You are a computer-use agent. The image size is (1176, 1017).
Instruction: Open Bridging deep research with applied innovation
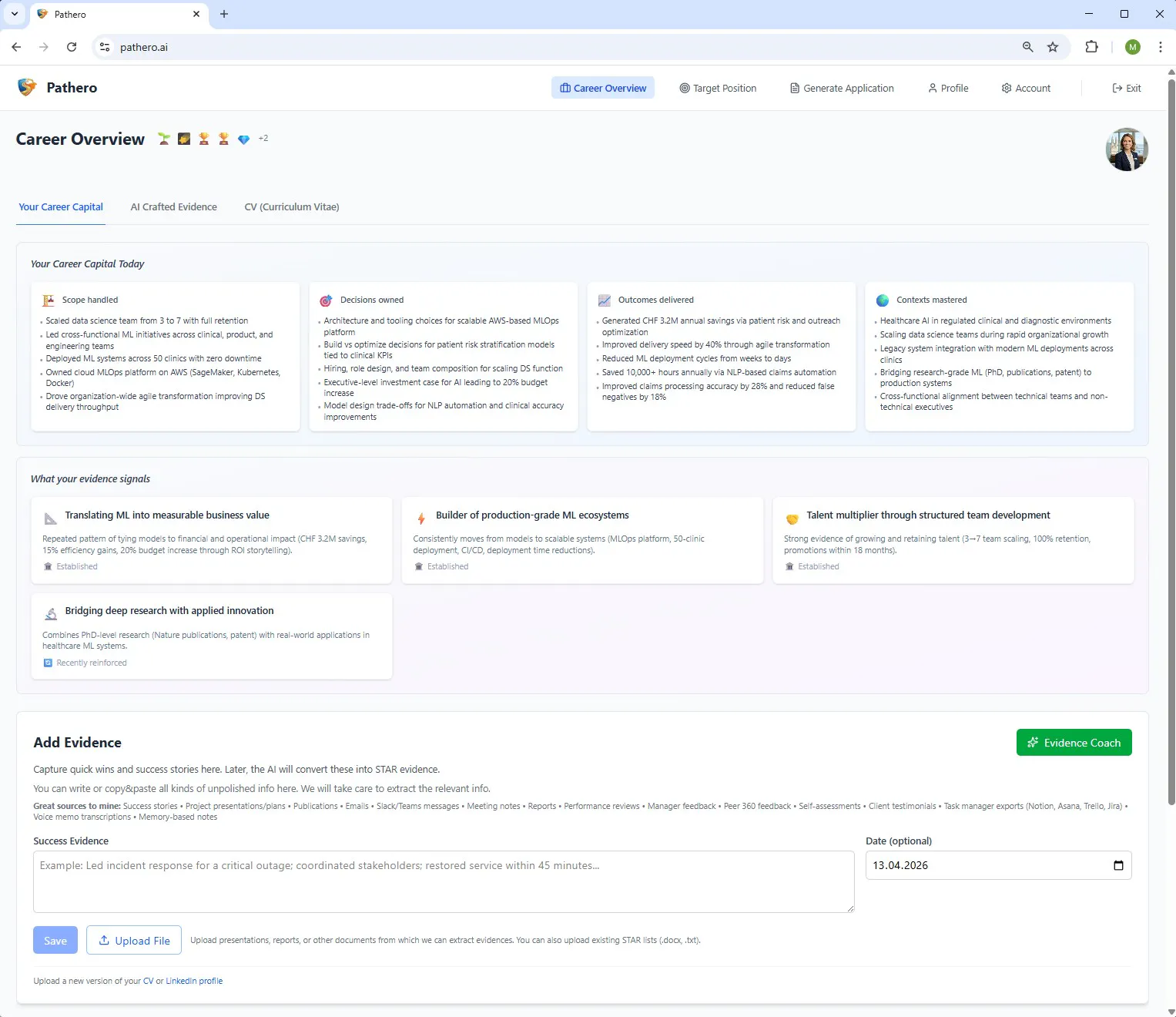tap(212, 636)
